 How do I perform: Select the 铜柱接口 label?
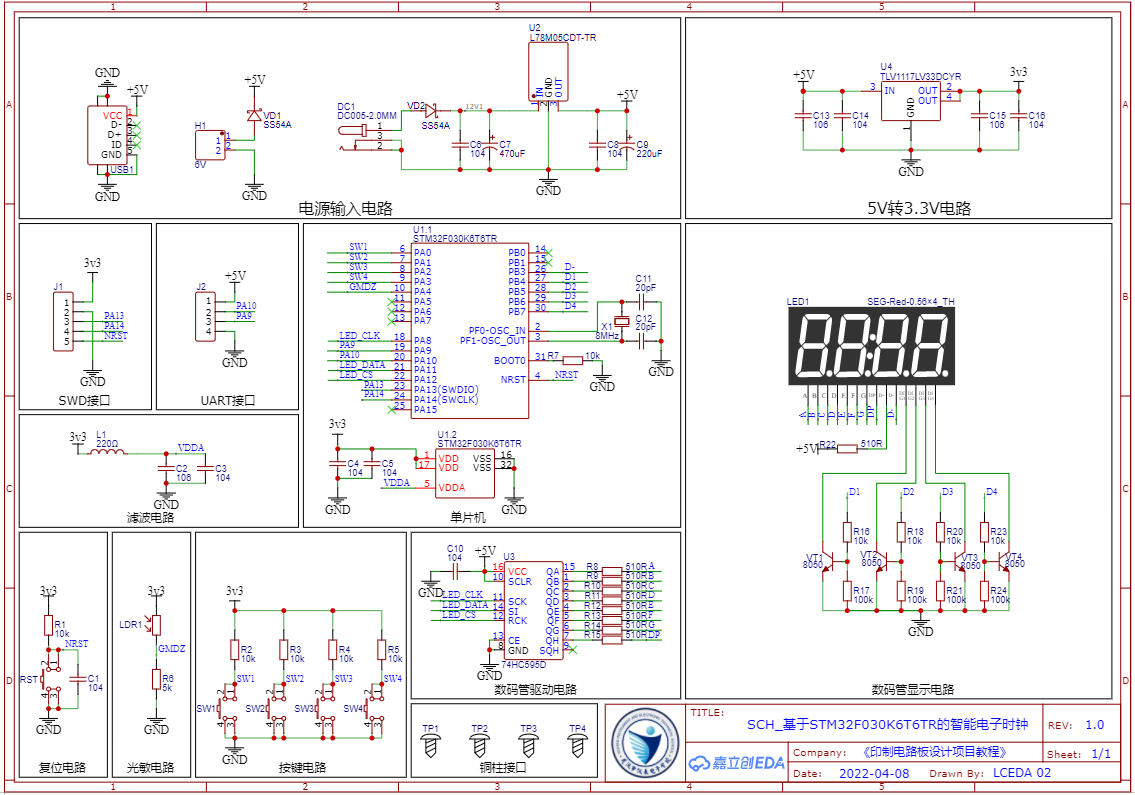tap(503, 767)
